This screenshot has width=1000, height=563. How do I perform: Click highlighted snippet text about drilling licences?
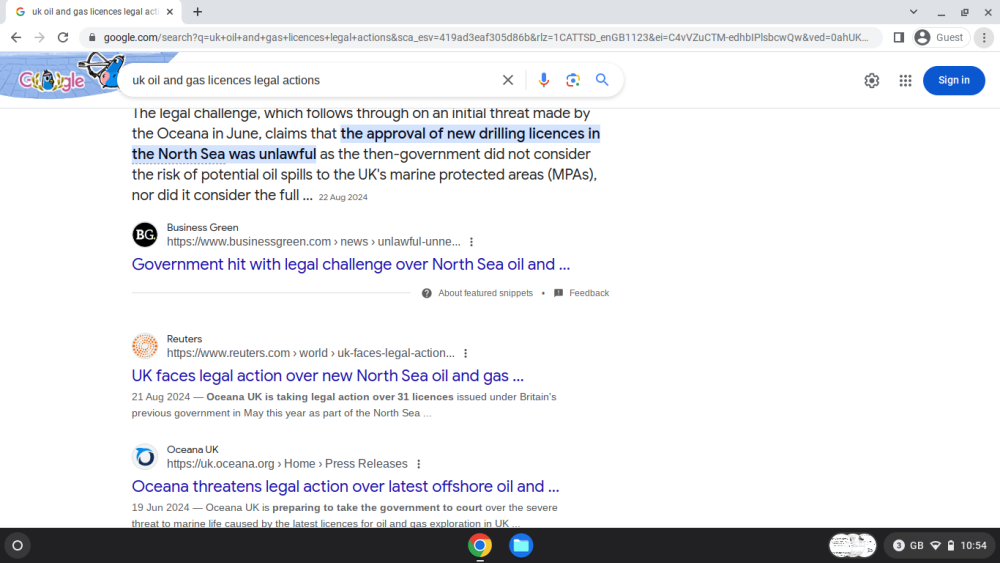point(365,144)
